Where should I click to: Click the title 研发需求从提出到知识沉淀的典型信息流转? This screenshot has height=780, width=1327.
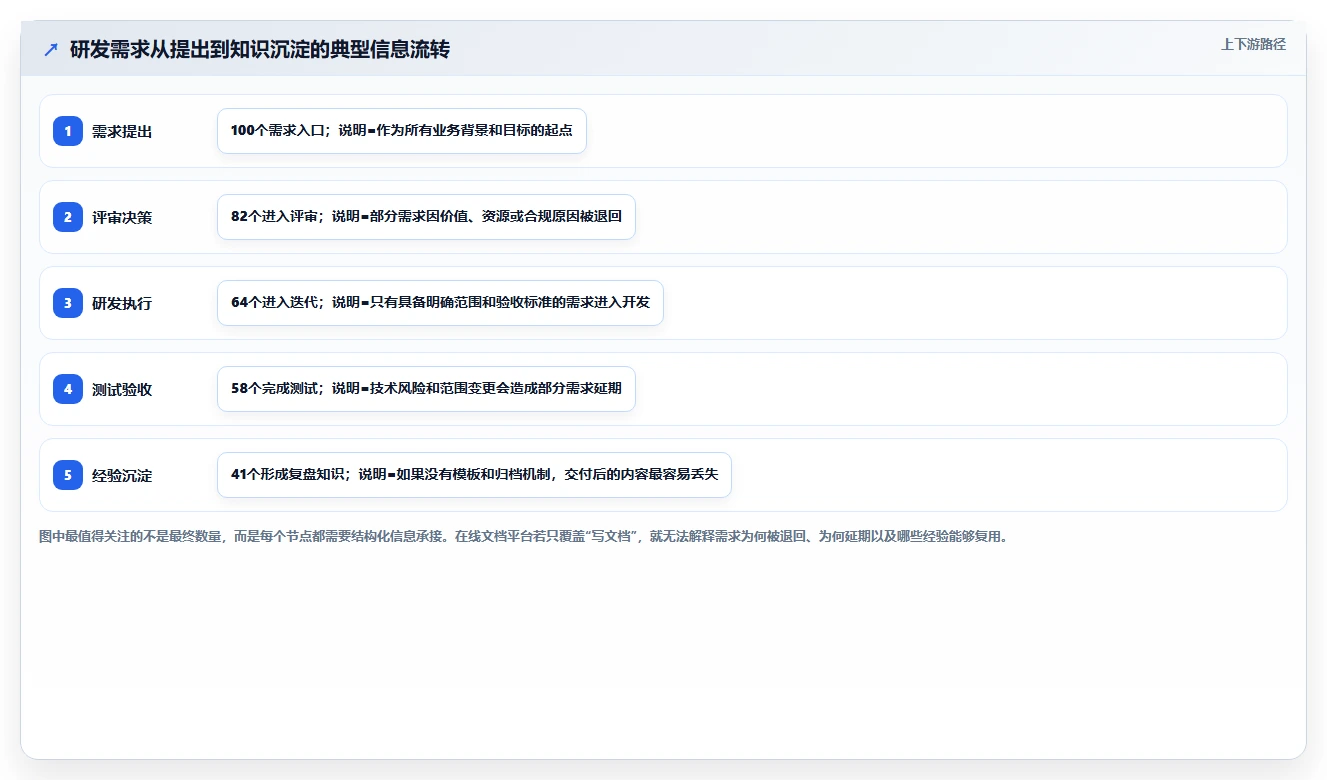tap(260, 50)
